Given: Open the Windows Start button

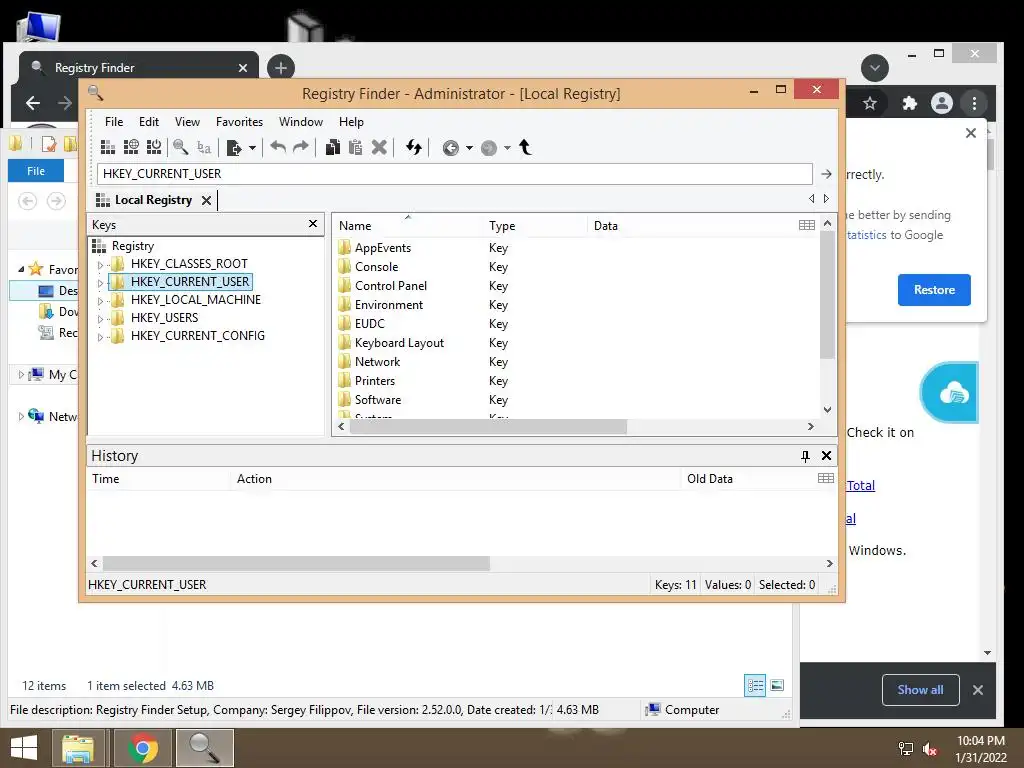Looking at the screenshot, I should [24, 748].
